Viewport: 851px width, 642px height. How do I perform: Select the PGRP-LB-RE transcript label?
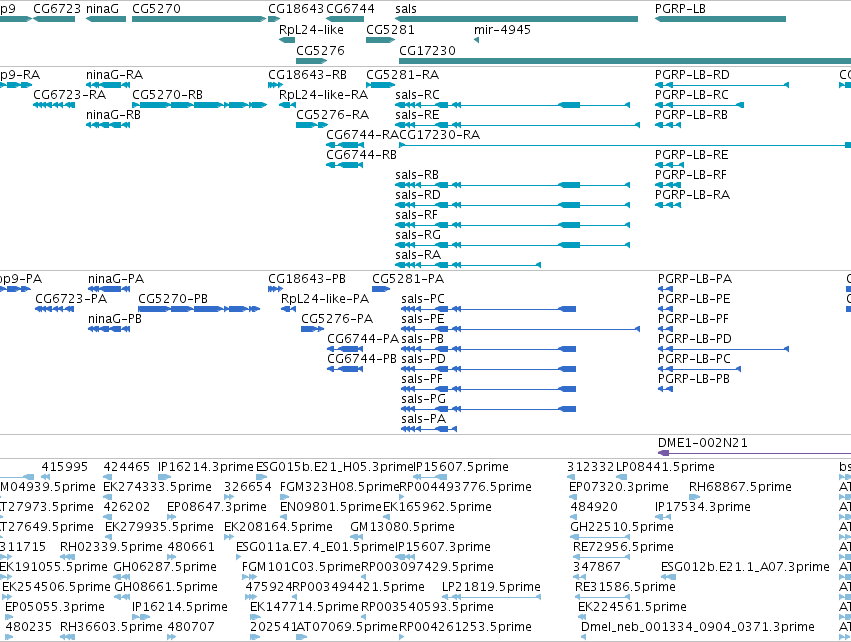(691, 155)
